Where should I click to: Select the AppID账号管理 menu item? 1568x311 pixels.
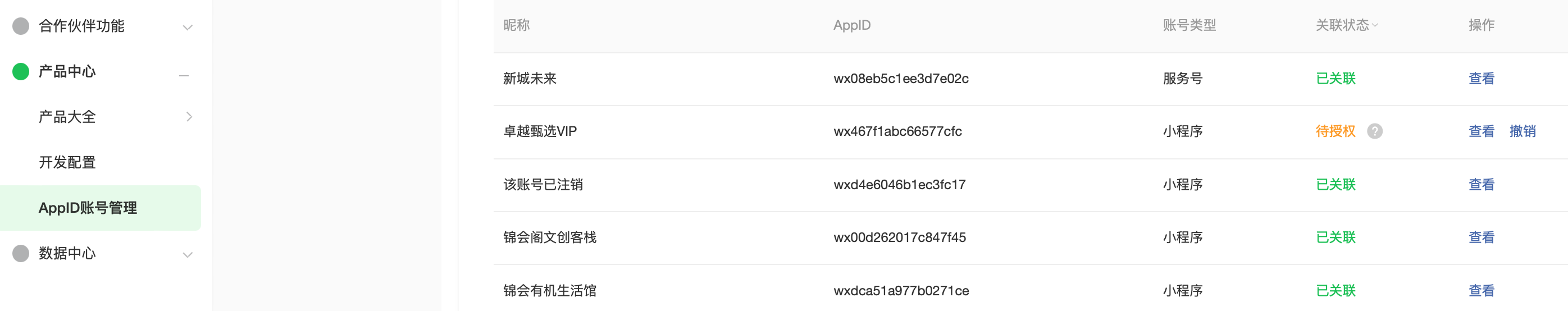88,208
